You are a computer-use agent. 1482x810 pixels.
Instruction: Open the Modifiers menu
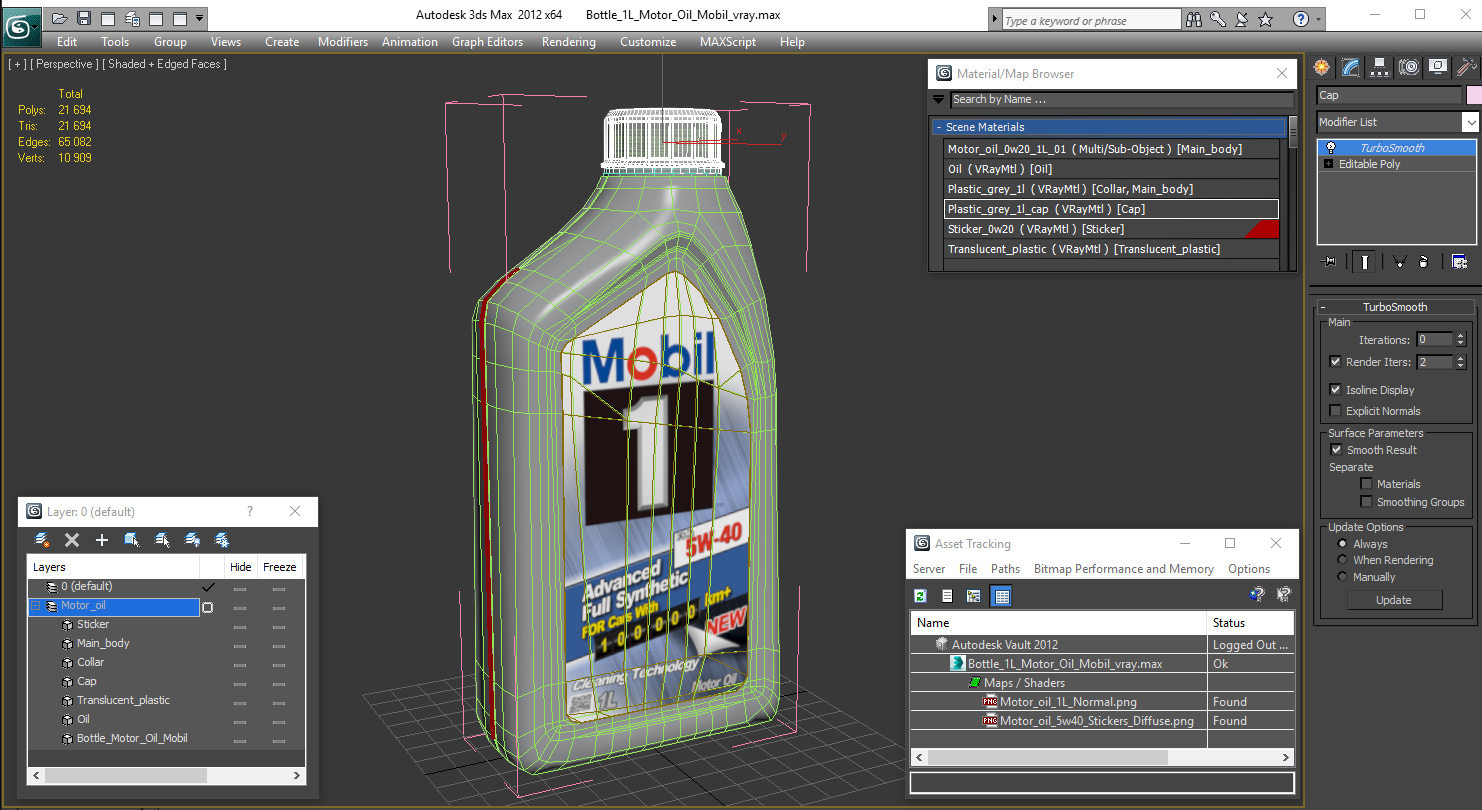(x=343, y=42)
